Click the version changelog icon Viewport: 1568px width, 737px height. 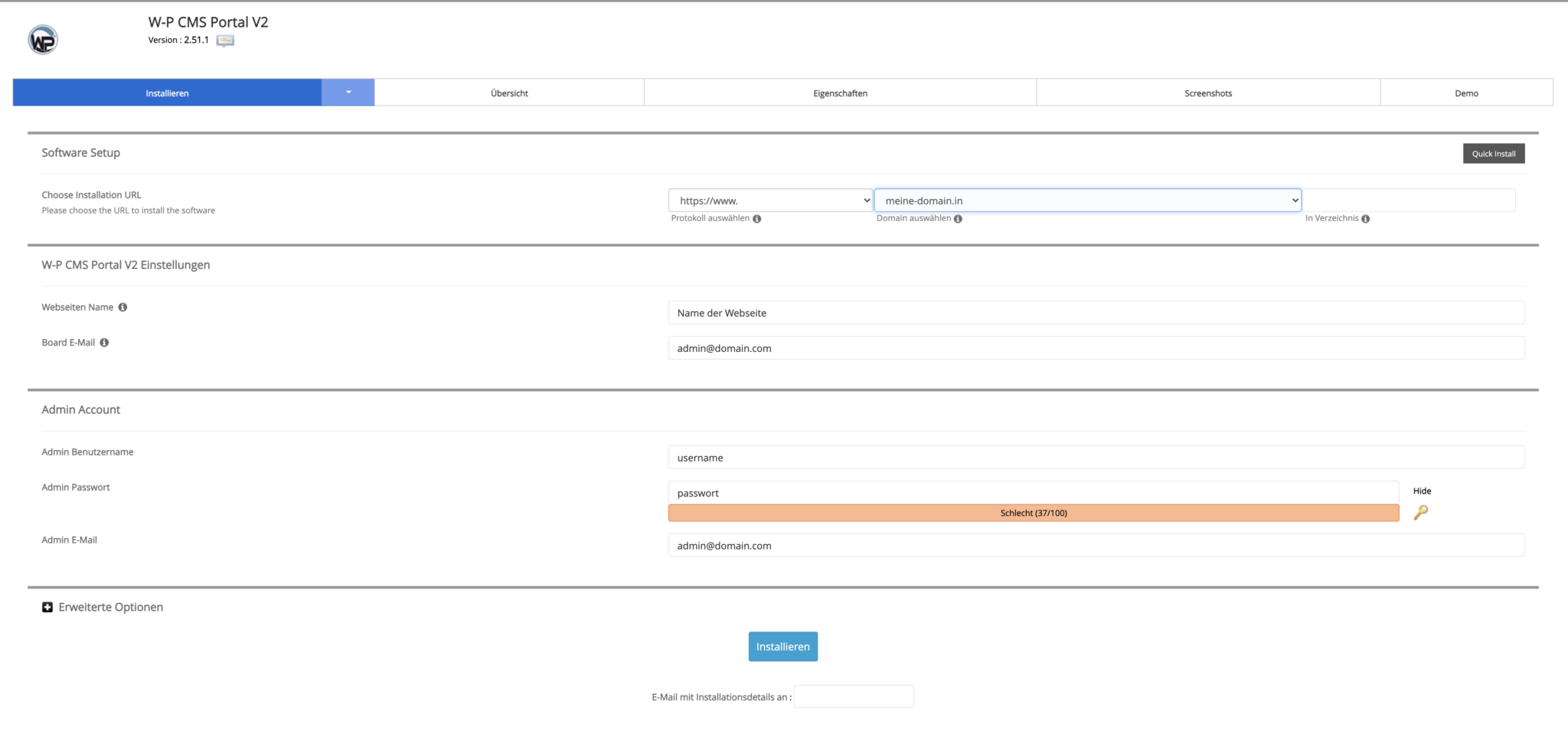click(x=225, y=41)
